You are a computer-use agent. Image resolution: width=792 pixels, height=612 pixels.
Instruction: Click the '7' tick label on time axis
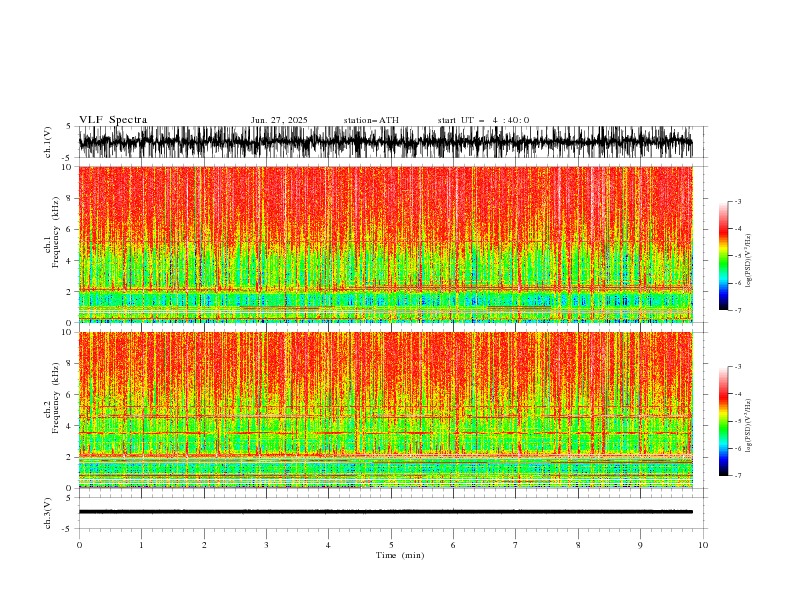click(516, 545)
